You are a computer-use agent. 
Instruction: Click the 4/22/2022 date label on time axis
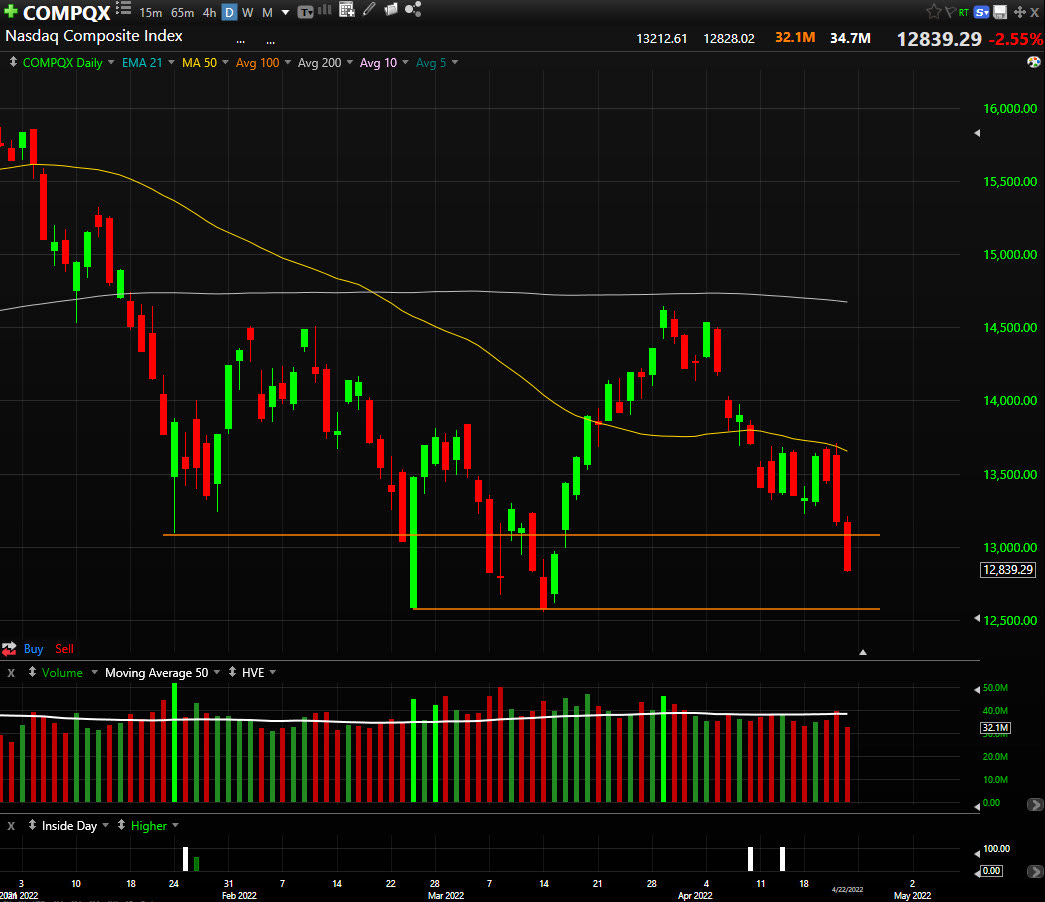(847, 889)
